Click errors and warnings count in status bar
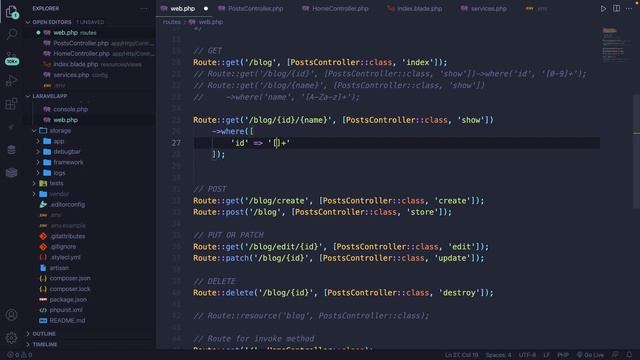Image resolution: width=640 pixels, height=360 pixels. pyautogui.click(x=20, y=355)
